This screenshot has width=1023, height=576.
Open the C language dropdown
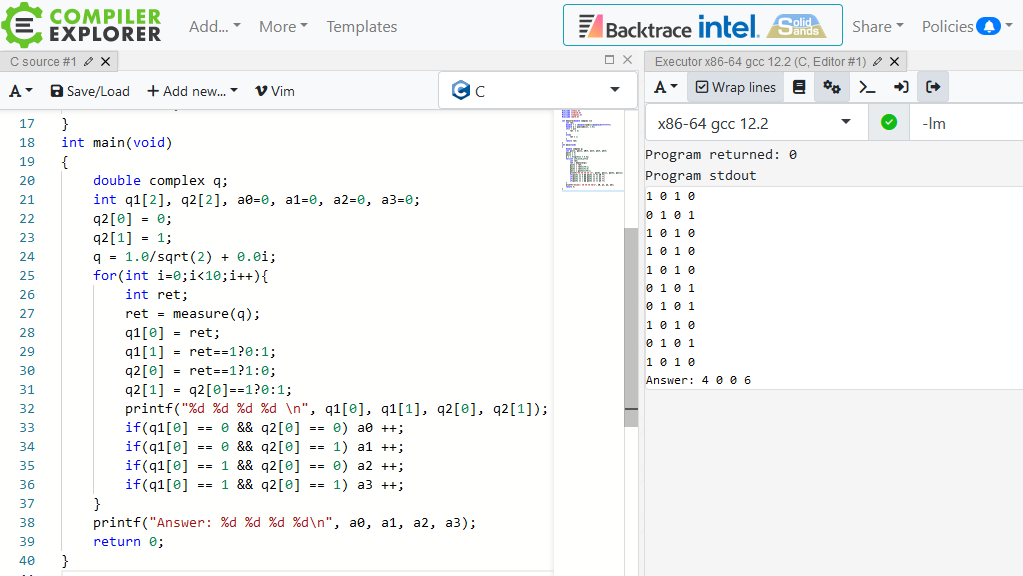(x=537, y=91)
